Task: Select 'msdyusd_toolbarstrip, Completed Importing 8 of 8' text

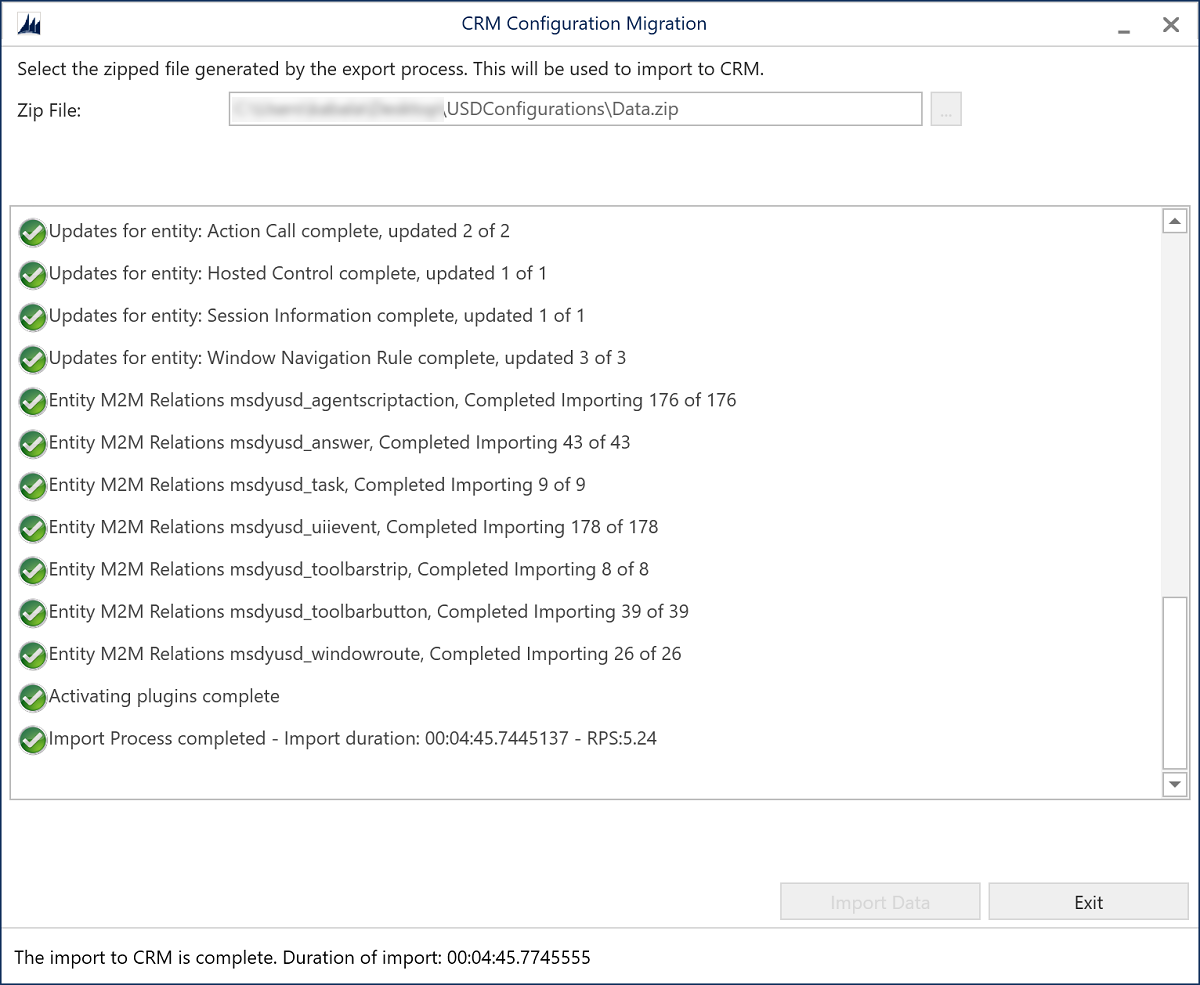Action: [x=349, y=569]
